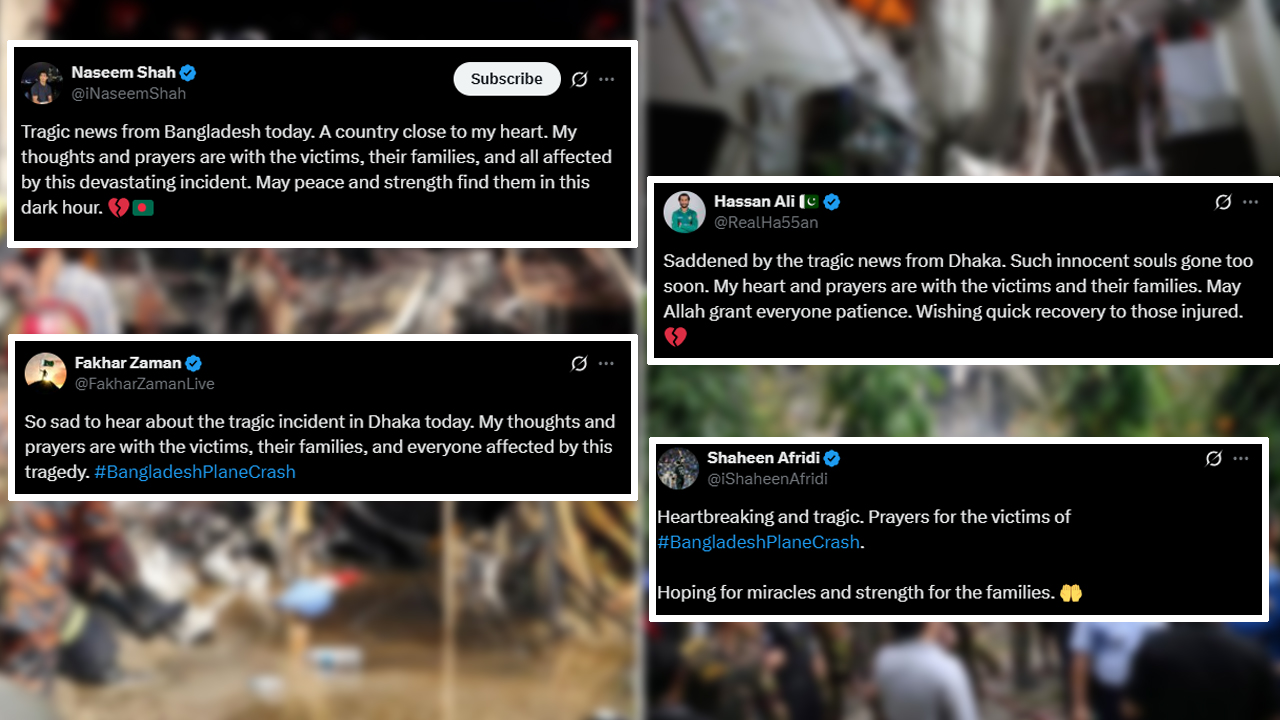The image size is (1280, 720).
Task: Open Grok icon on Naseem Shah's tweet
Action: tap(579, 79)
